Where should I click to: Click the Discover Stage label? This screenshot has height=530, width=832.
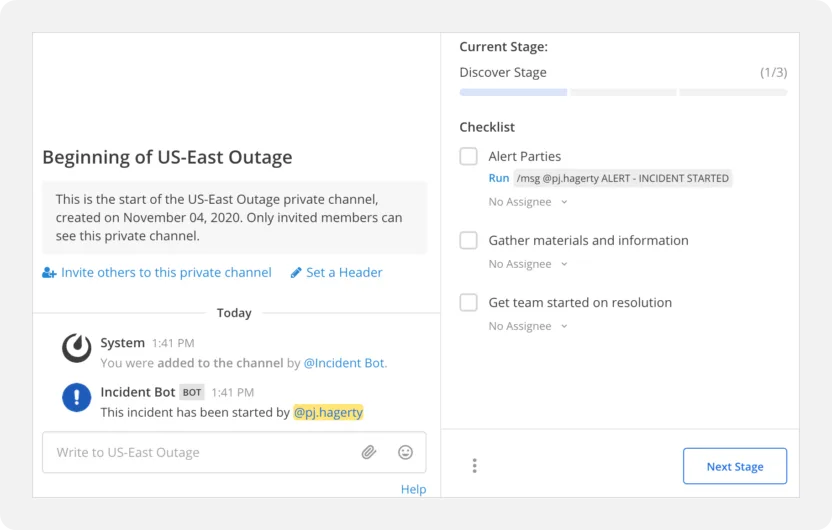pyautogui.click(x=503, y=73)
